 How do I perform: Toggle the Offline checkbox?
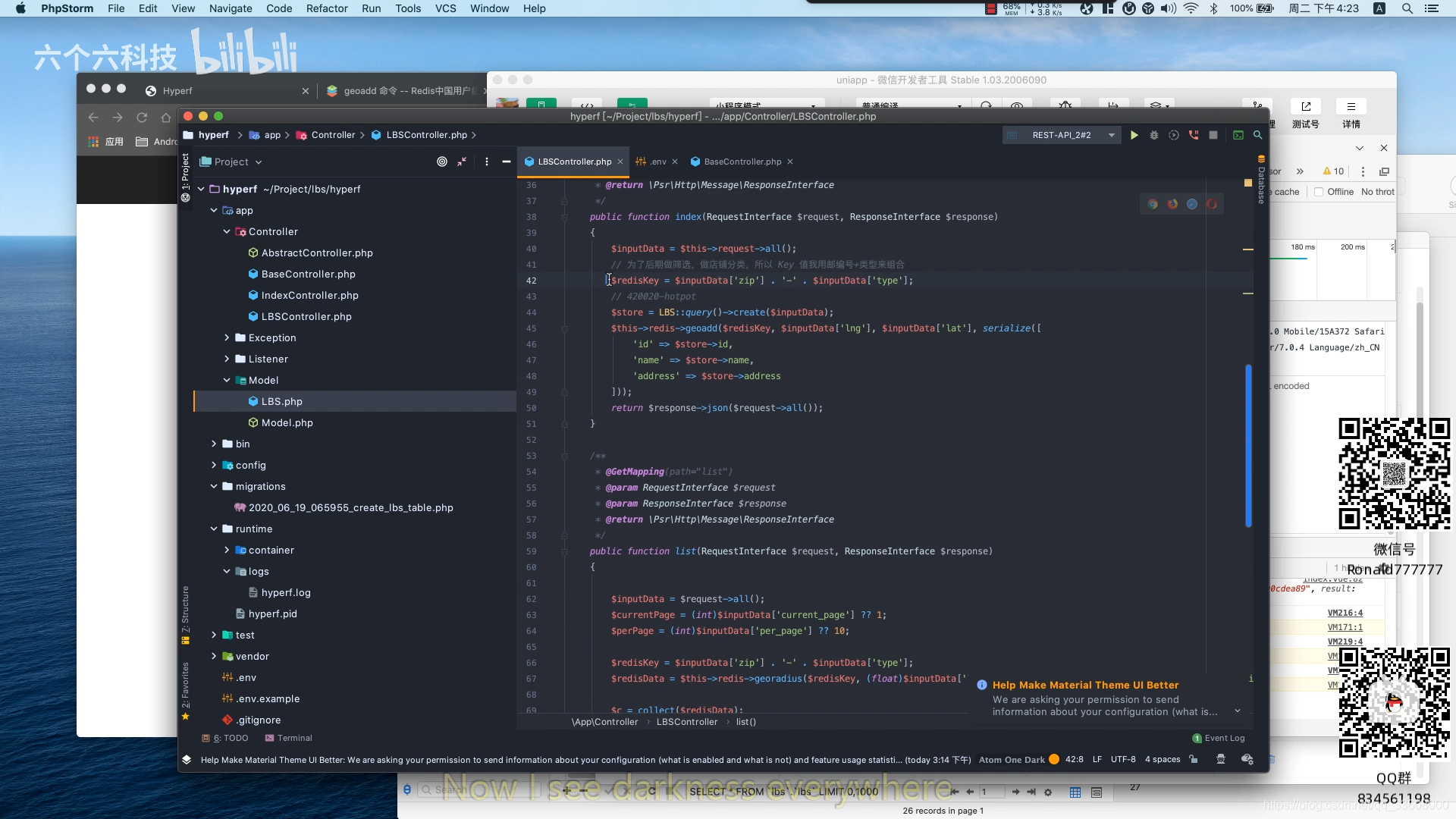(1319, 192)
